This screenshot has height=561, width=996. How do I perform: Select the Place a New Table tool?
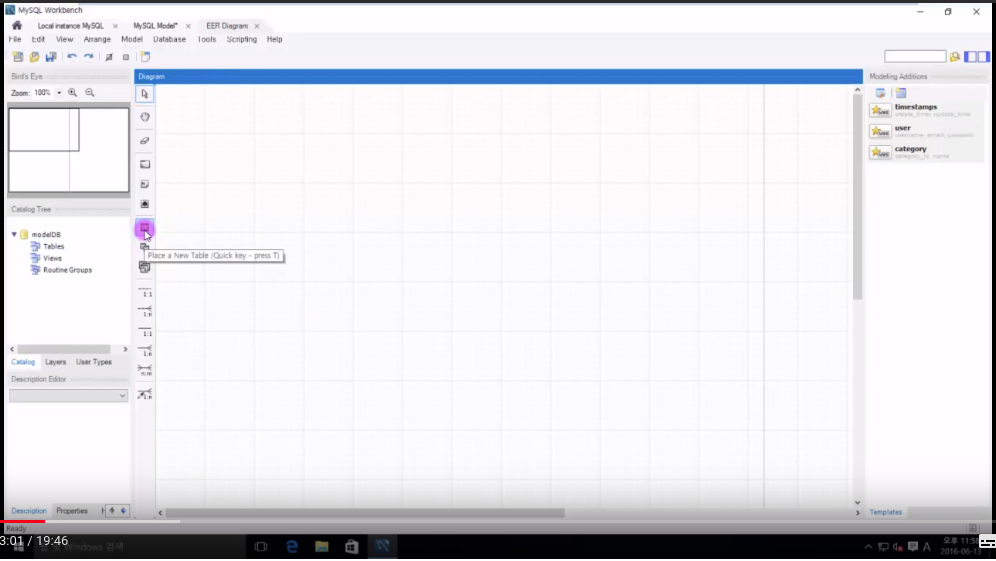click(x=145, y=227)
